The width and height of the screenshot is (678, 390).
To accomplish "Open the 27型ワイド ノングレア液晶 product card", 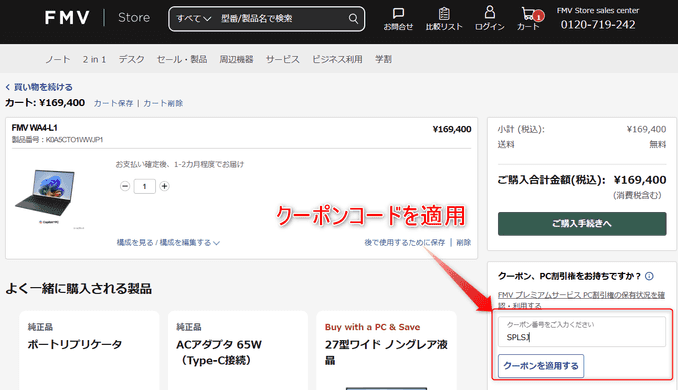I will (x=386, y=350).
